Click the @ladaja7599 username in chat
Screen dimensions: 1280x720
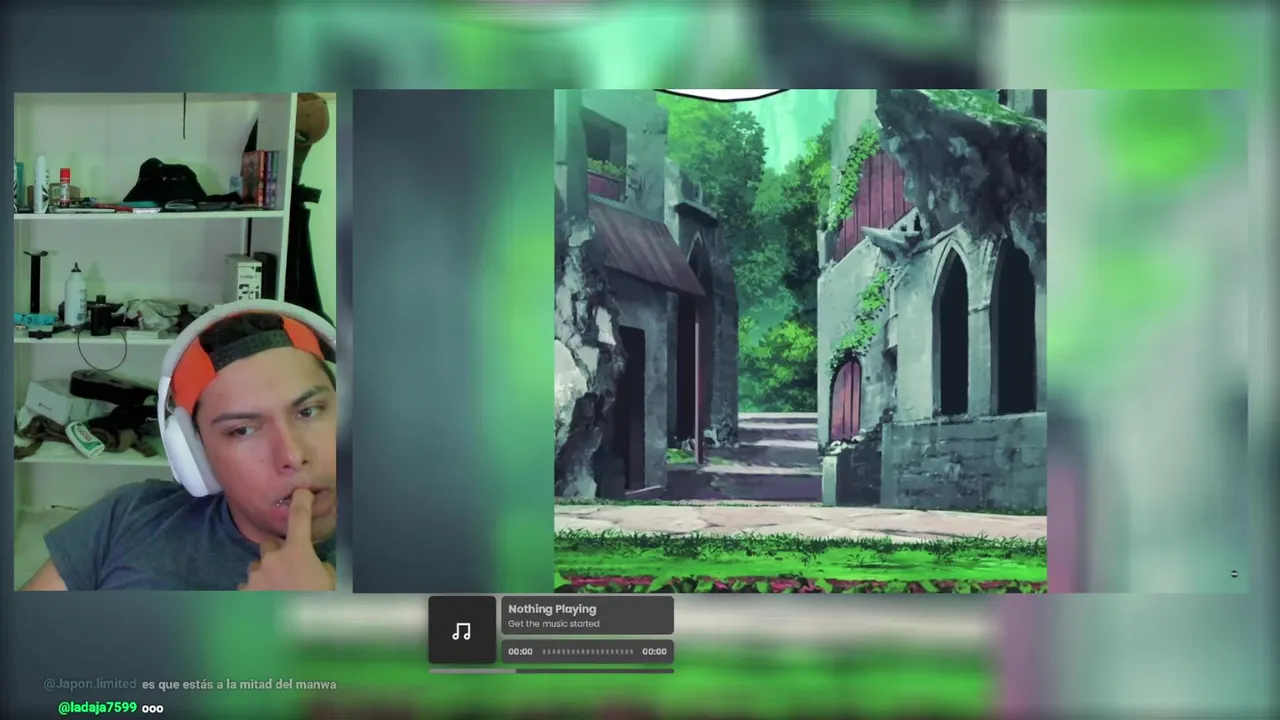click(97, 708)
